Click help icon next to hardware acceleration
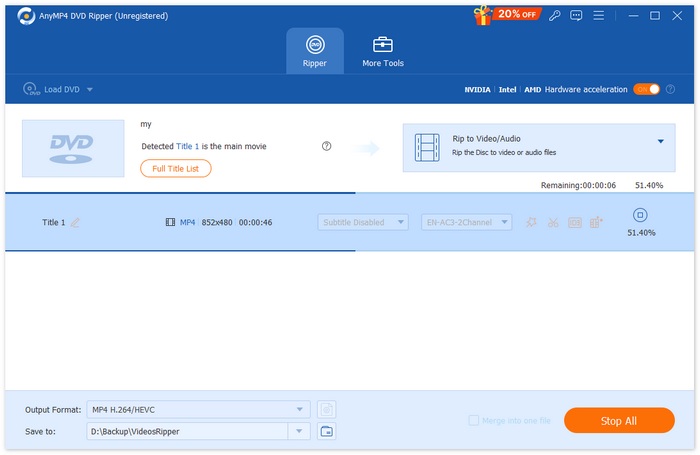 [669, 89]
